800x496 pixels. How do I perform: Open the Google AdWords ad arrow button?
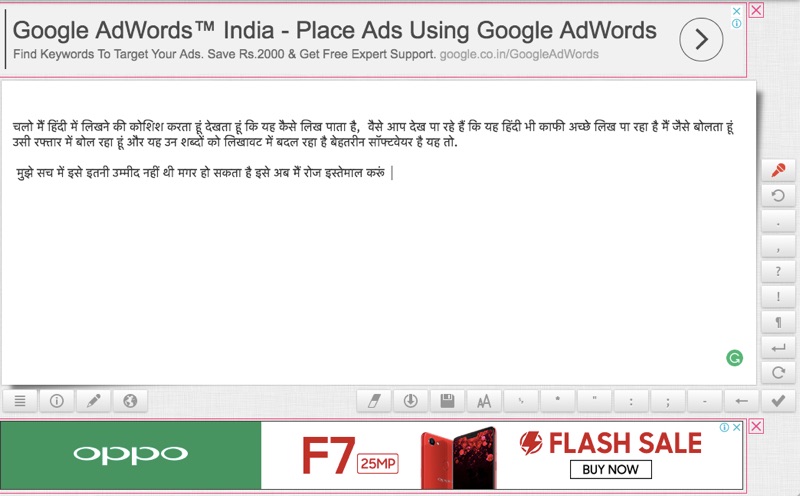pyautogui.click(x=701, y=39)
